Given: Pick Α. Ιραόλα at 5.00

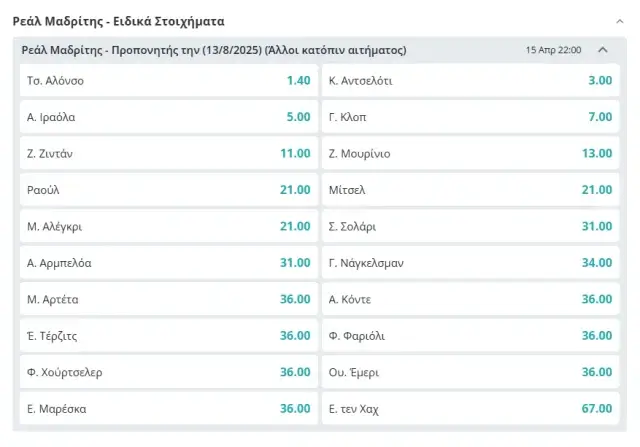Looking at the screenshot, I should tap(169, 117).
